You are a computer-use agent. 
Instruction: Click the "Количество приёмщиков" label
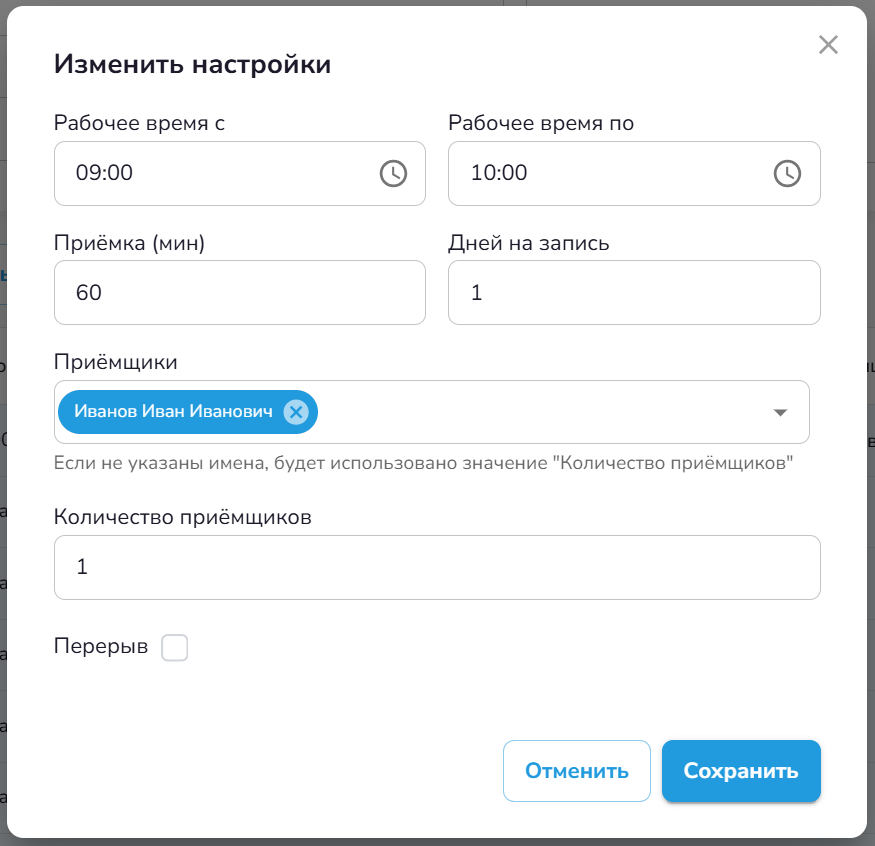click(183, 517)
